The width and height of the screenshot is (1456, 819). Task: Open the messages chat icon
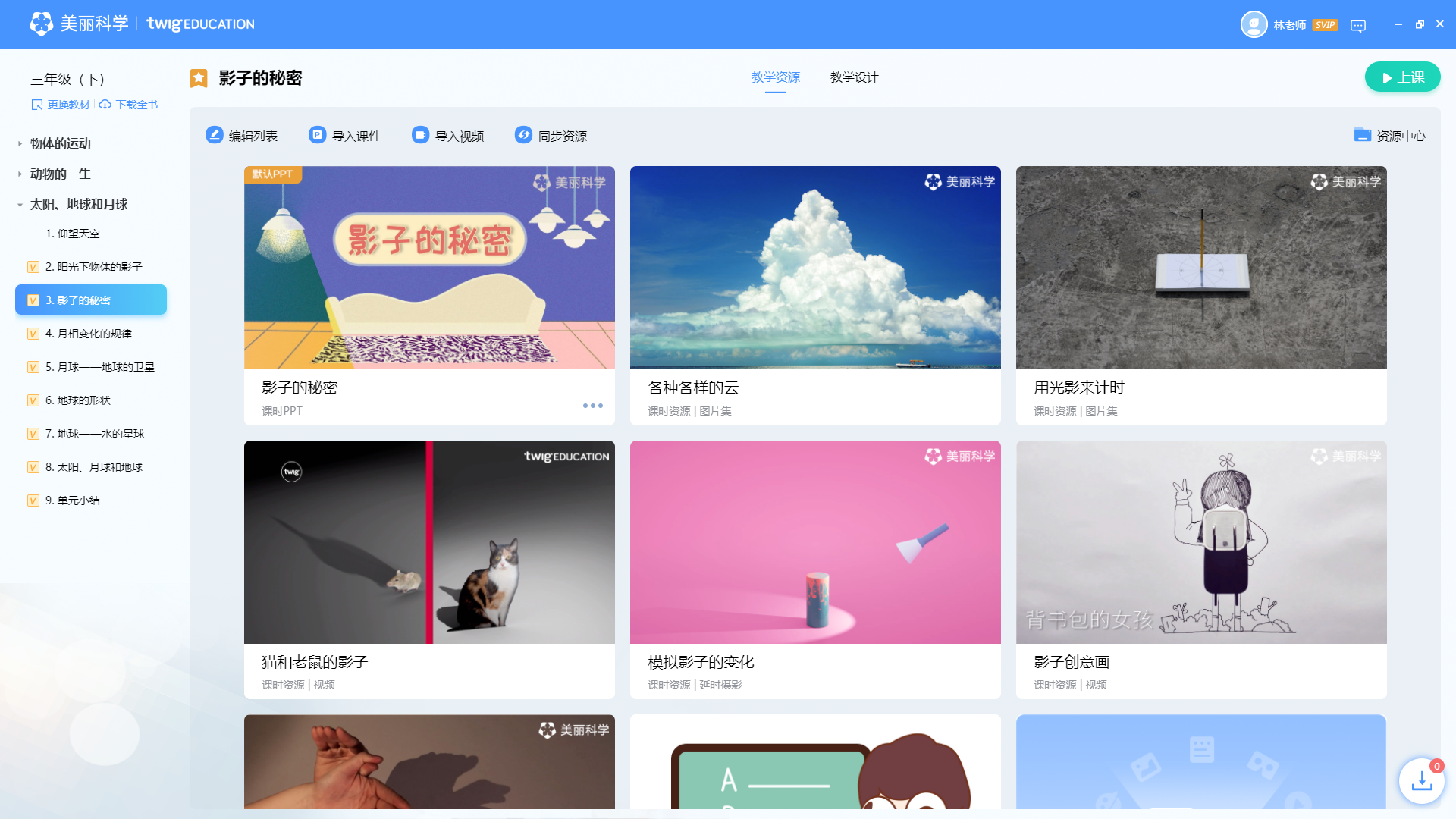[x=1358, y=26]
